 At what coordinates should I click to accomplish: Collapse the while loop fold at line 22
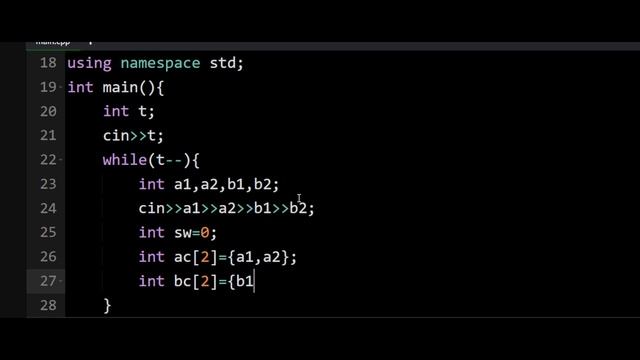(x=61, y=160)
